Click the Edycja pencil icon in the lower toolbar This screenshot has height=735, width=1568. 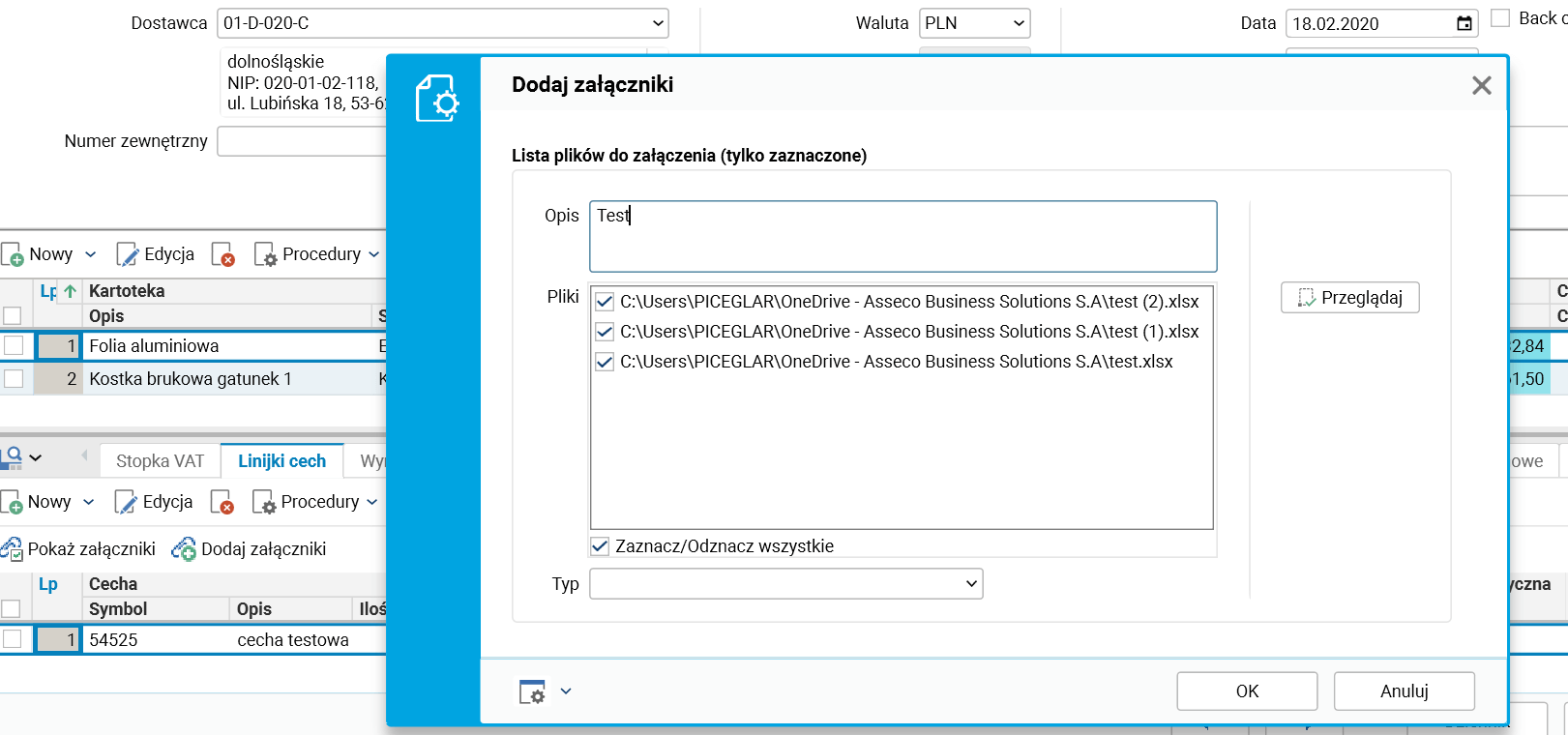point(126,502)
